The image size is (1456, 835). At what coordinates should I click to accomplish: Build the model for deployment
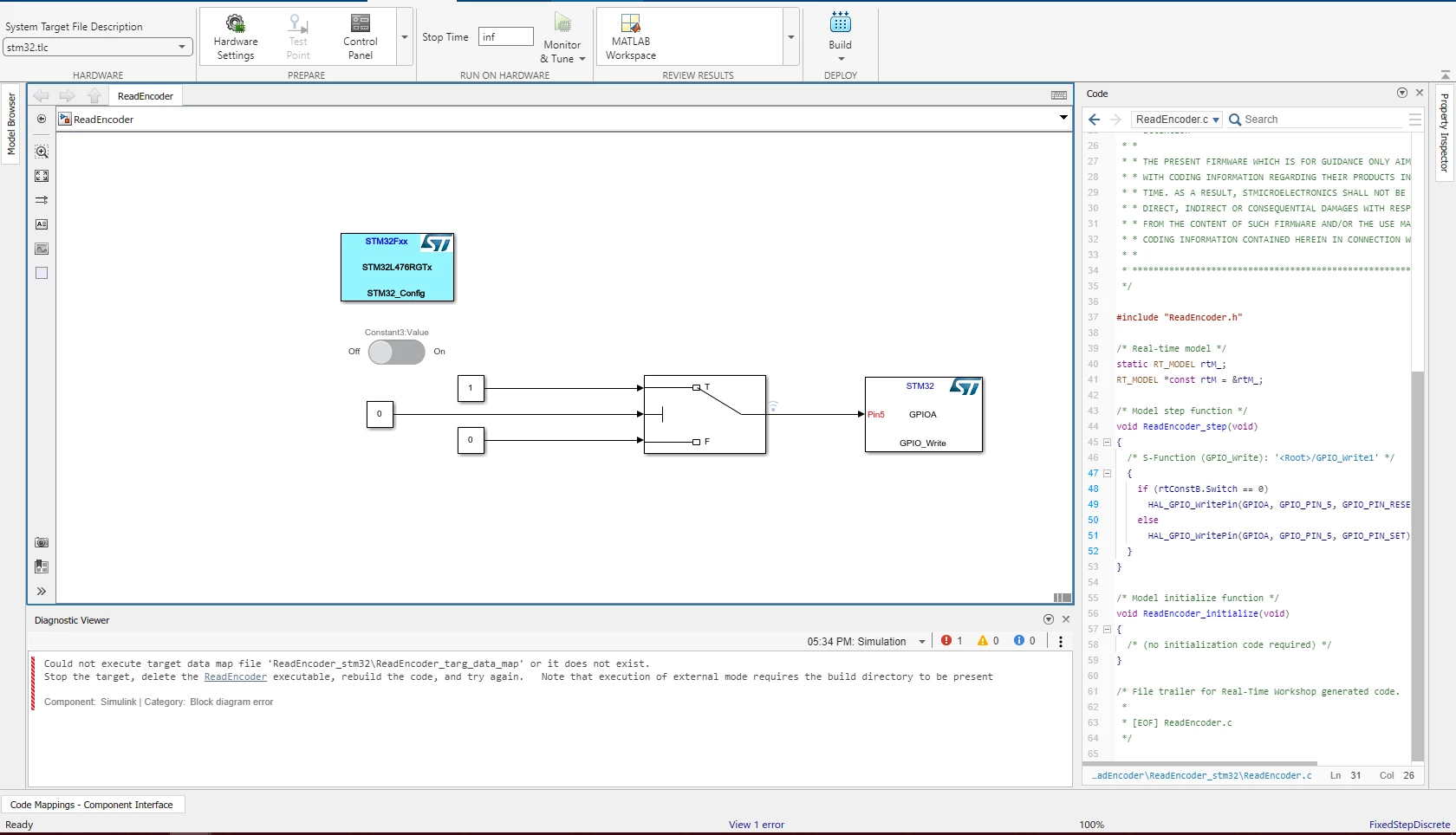click(x=840, y=30)
